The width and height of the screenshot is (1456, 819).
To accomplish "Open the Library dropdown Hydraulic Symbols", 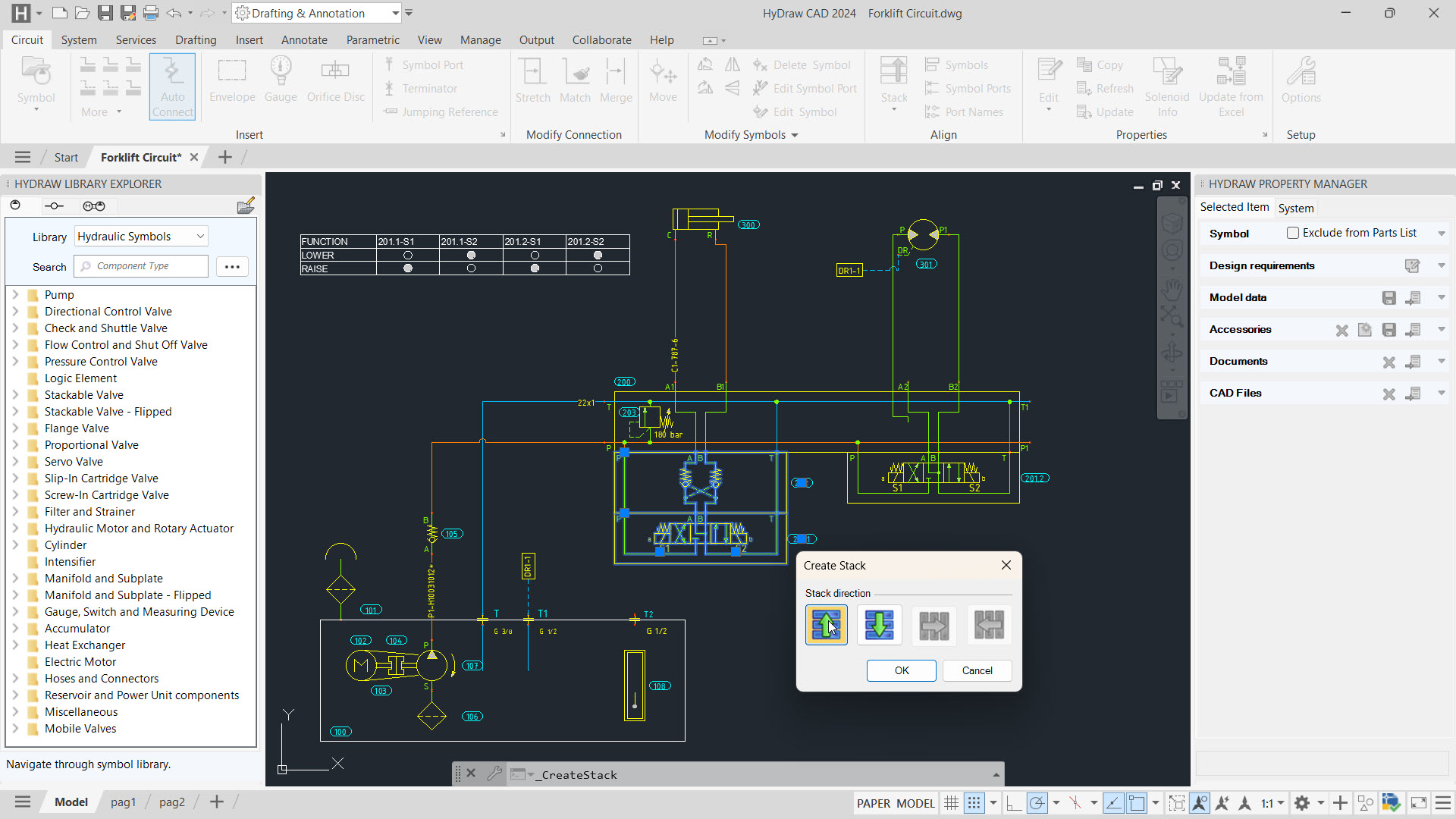I will 141,236.
